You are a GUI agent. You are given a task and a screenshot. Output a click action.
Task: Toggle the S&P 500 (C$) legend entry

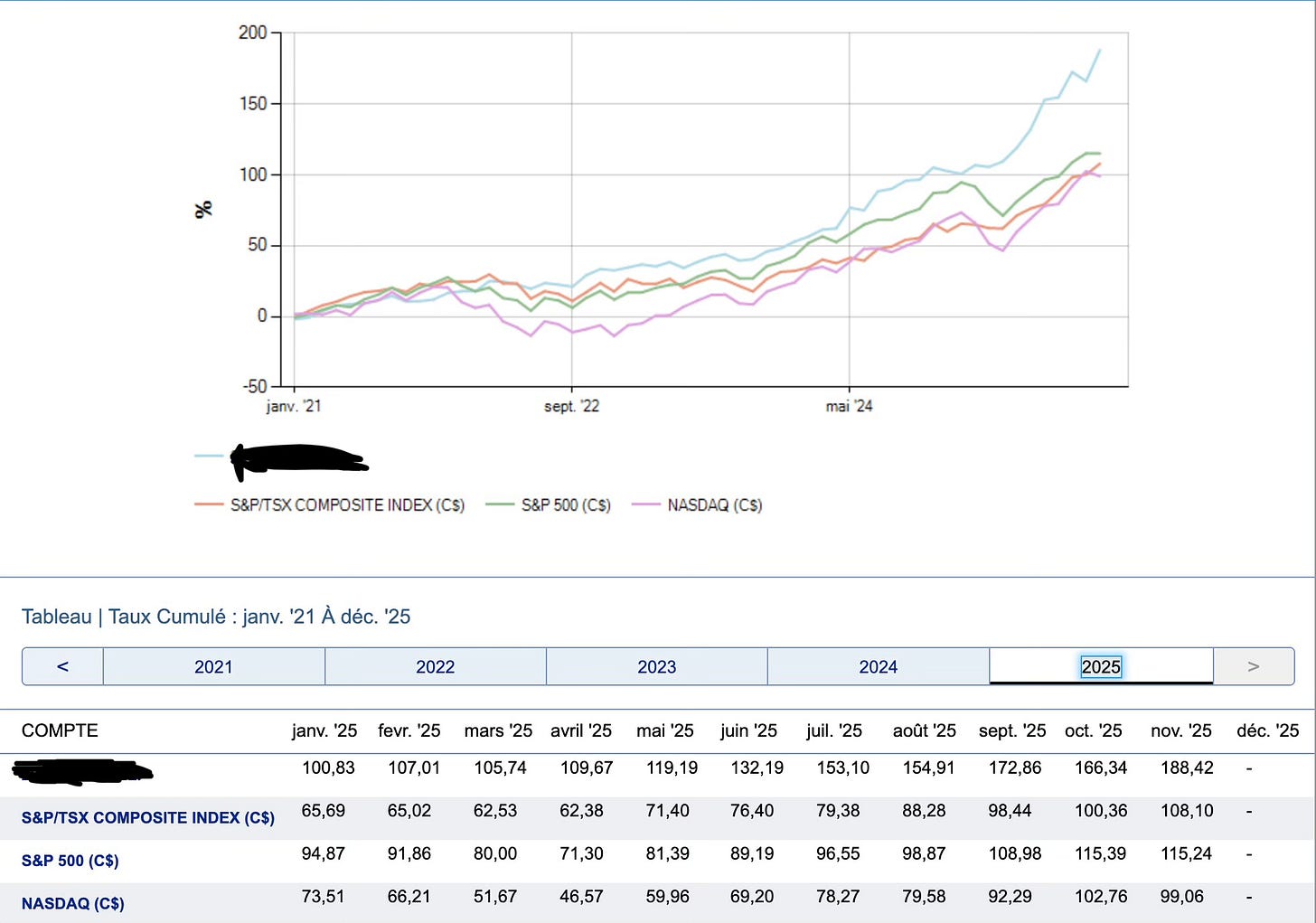click(x=549, y=504)
